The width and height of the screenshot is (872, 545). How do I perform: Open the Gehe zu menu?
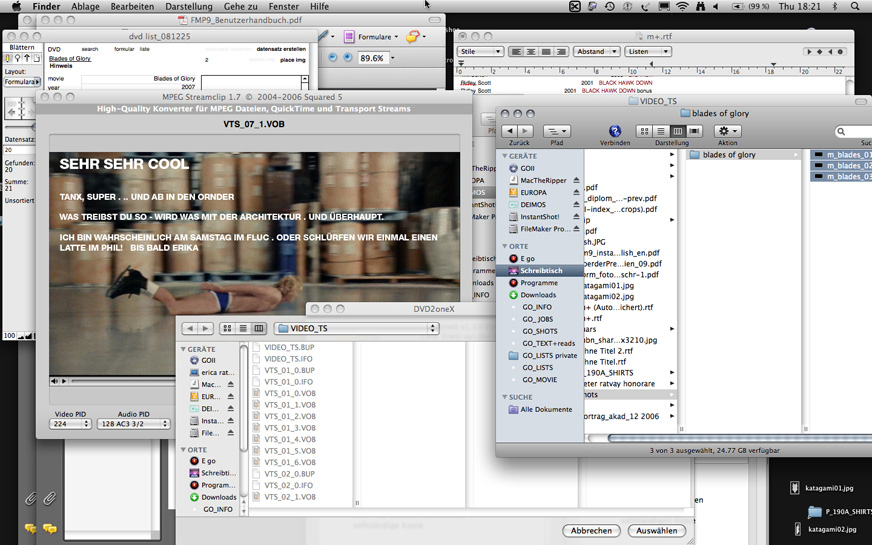pos(240,6)
